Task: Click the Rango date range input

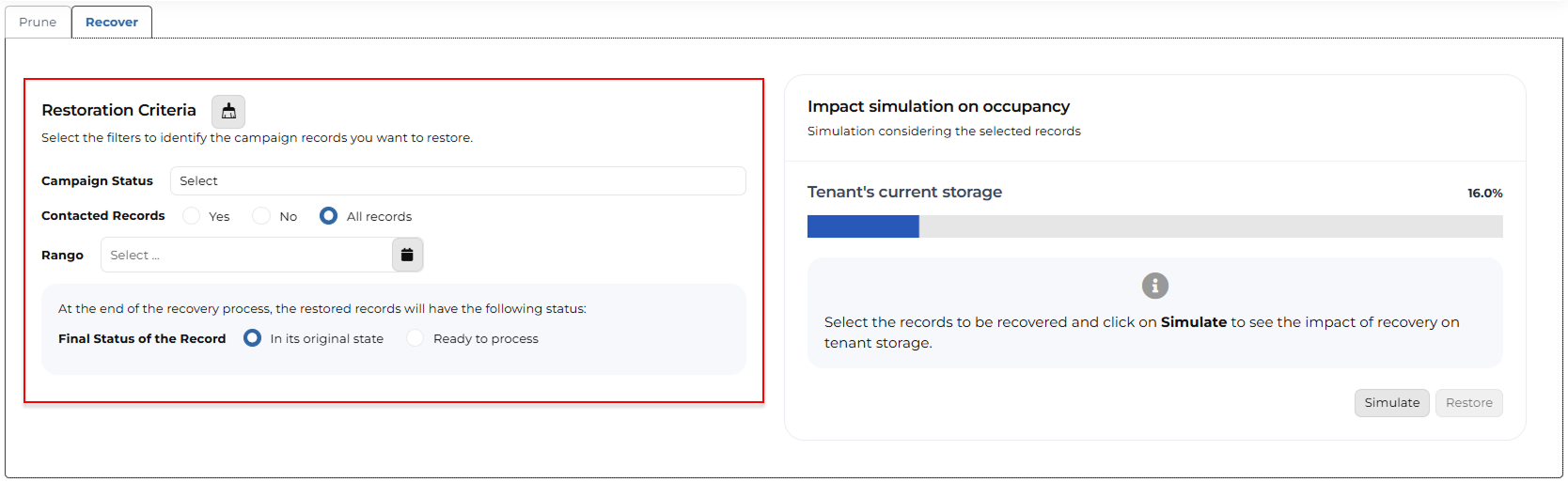Action: pos(246,255)
